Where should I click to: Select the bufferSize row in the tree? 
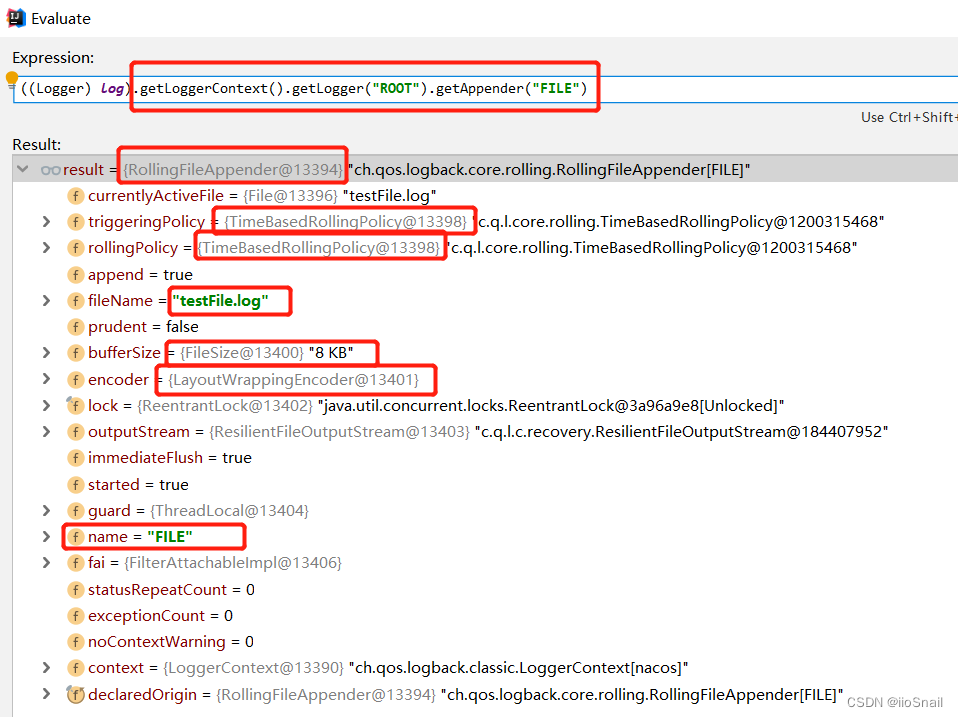click(x=125, y=352)
